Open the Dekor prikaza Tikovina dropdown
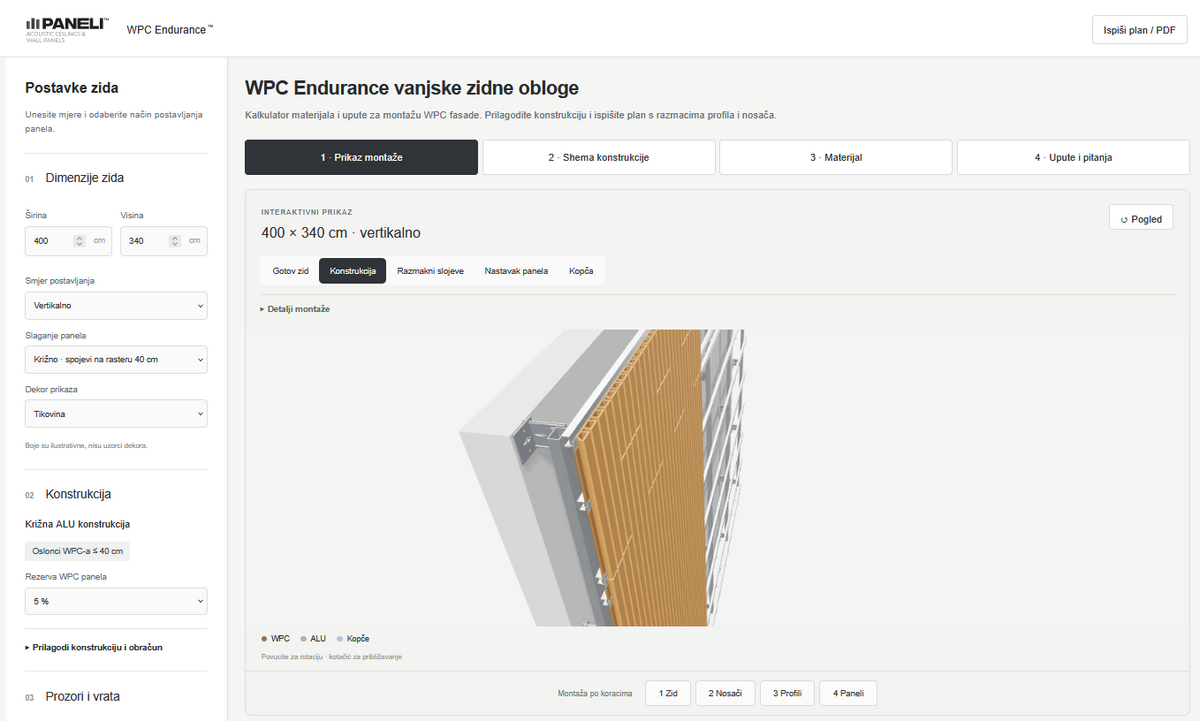 coord(116,413)
